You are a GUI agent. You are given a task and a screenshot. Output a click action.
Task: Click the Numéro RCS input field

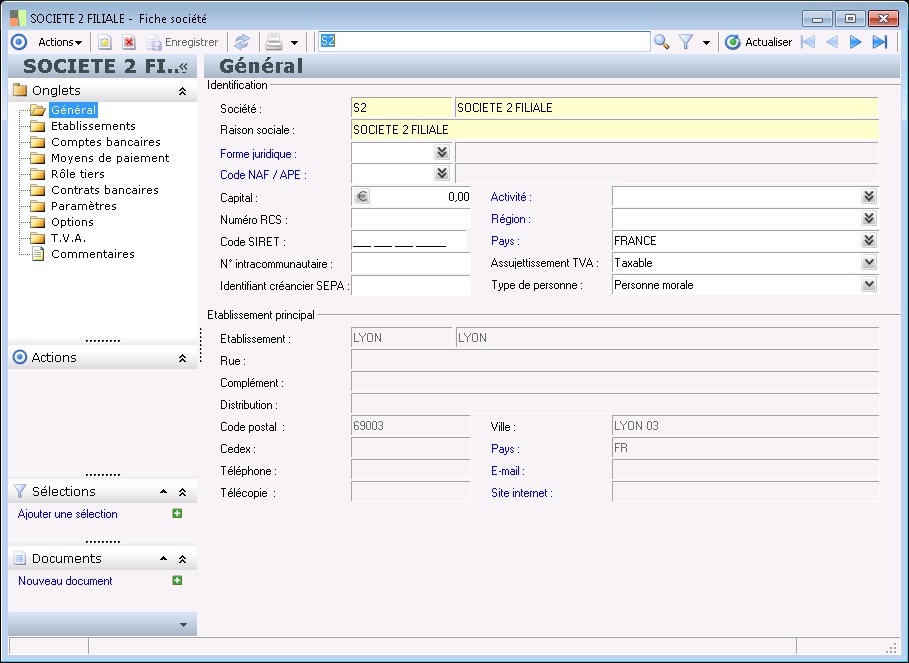(x=410, y=219)
